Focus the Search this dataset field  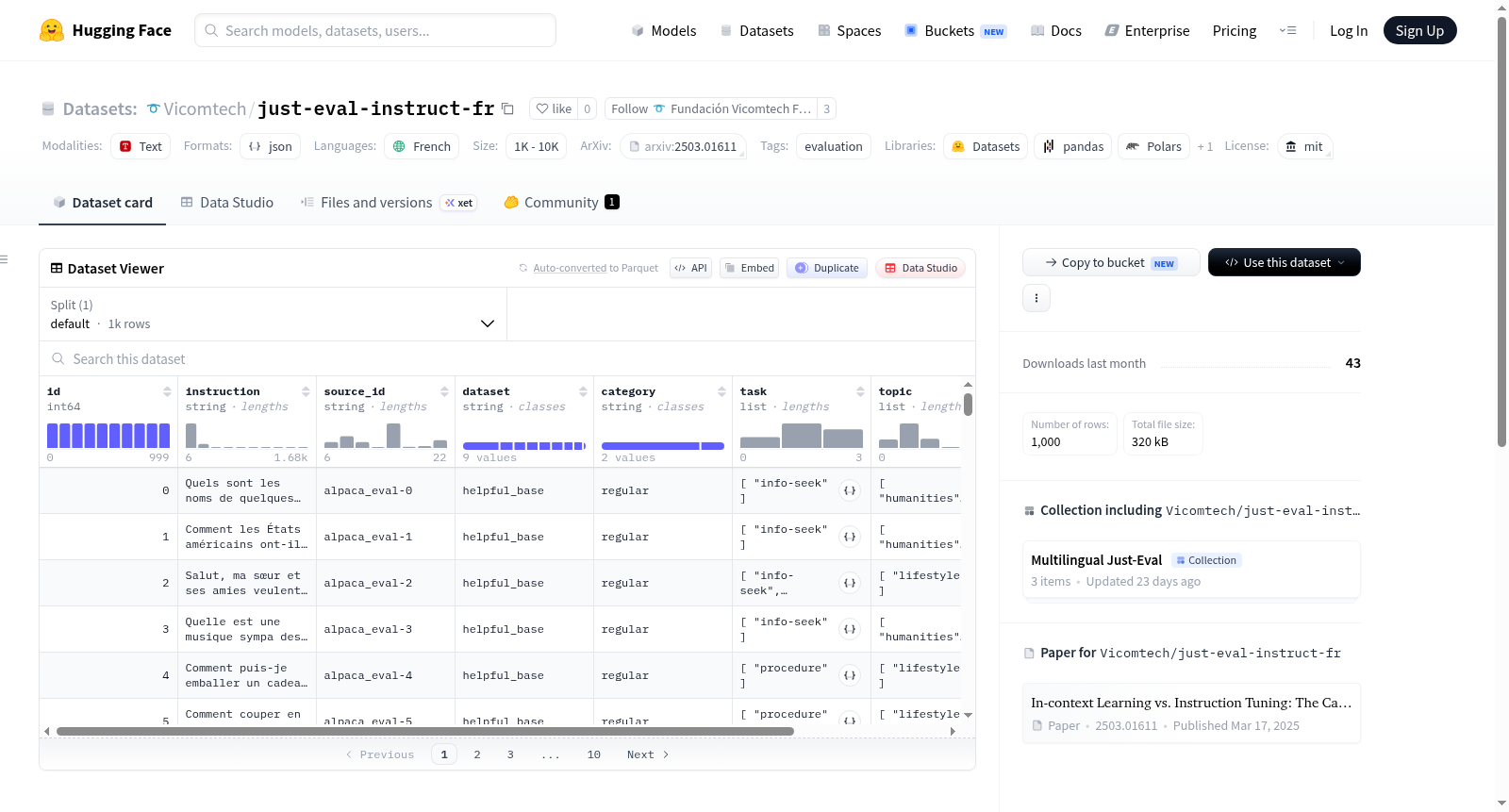tap(507, 359)
